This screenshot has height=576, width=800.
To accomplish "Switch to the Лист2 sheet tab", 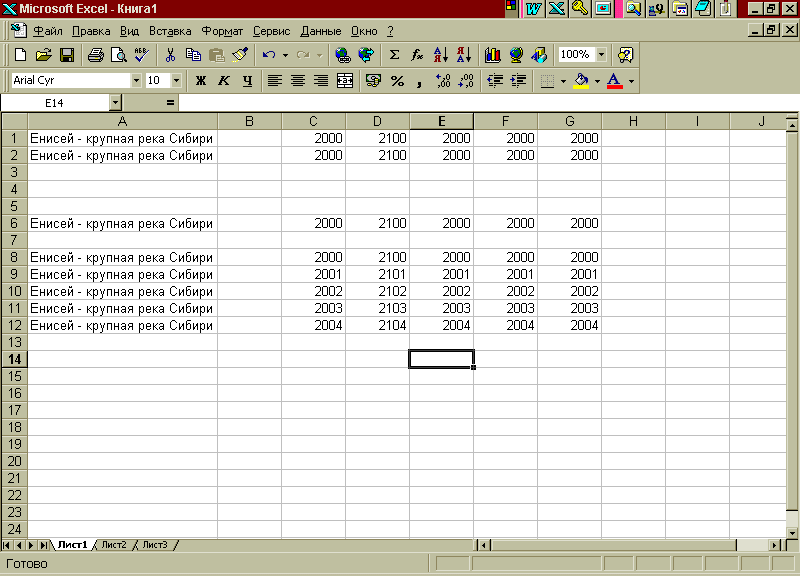I will tap(114, 545).
